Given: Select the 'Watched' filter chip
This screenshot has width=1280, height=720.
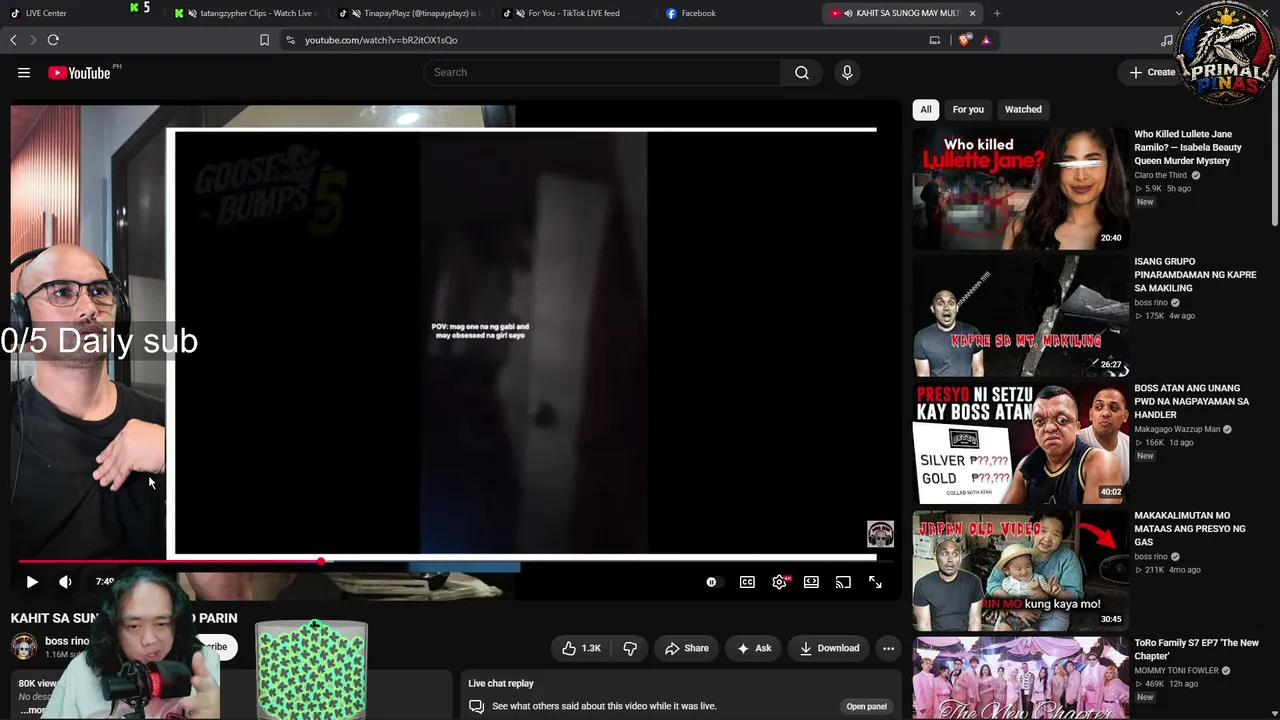Looking at the screenshot, I should click(1023, 109).
